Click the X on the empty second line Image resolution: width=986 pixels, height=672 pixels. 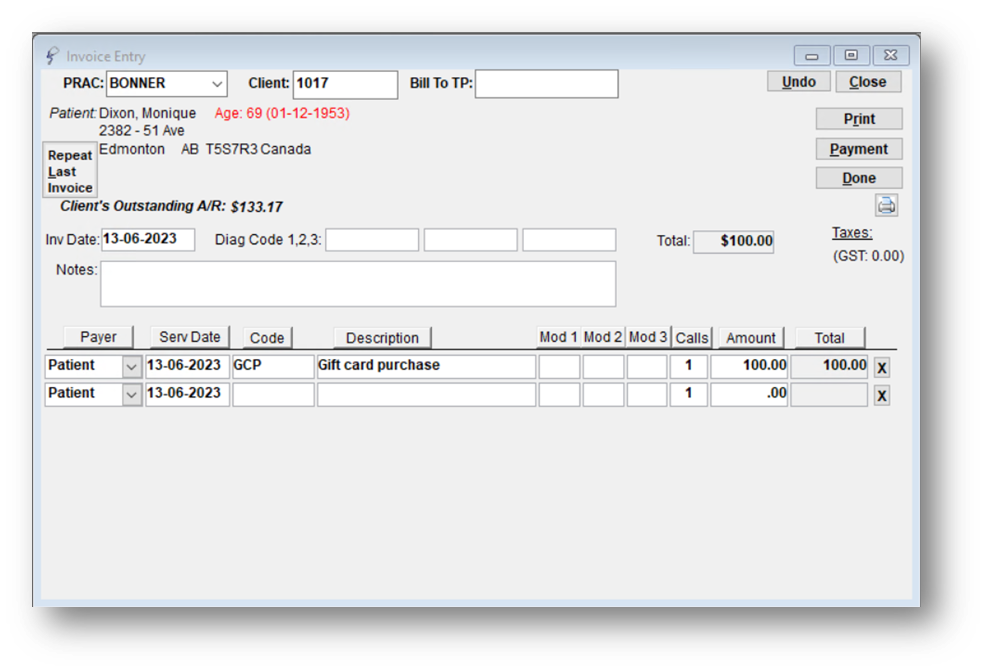point(882,395)
